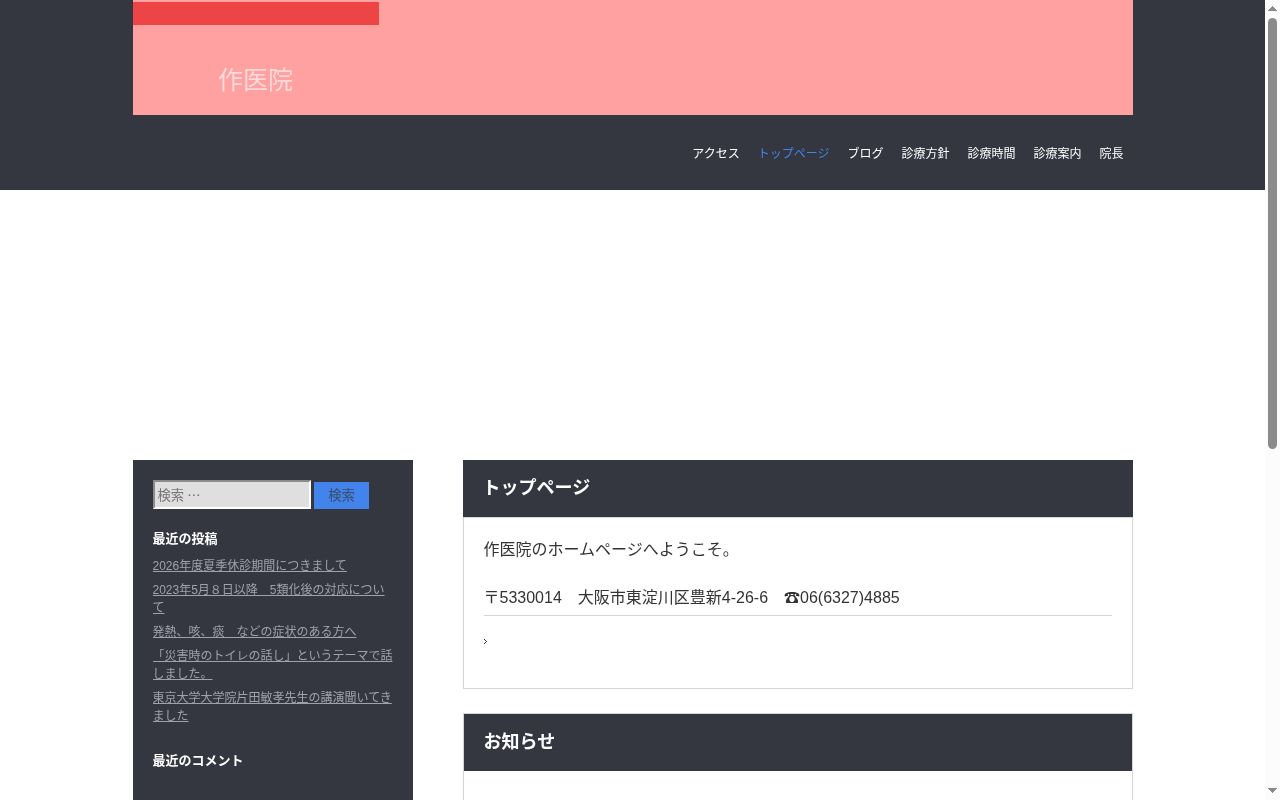Click the 最近のコメント sidebar heading
The width and height of the screenshot is (1280, 800).
pos(198,761)
